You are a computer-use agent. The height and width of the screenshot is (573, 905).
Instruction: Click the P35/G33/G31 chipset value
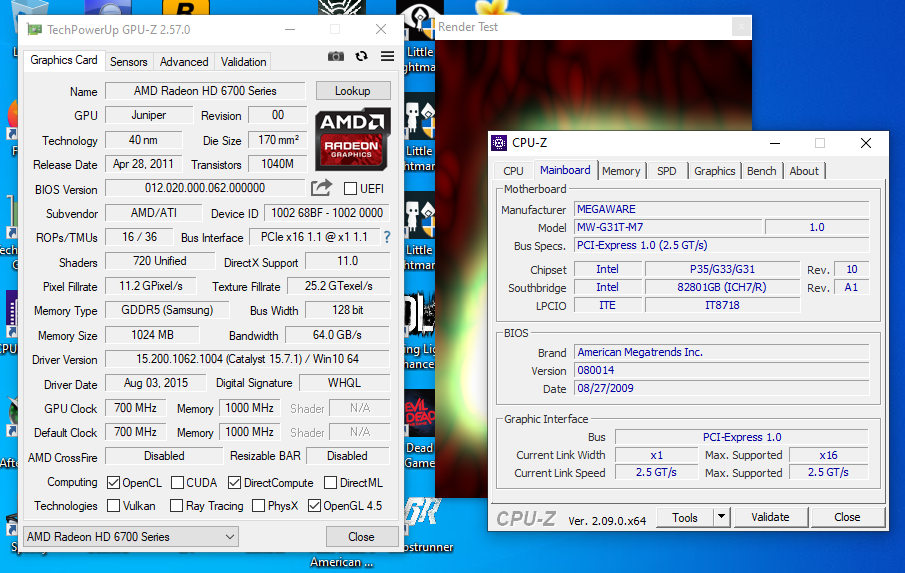pyautogui.click(x=722, y=269)
